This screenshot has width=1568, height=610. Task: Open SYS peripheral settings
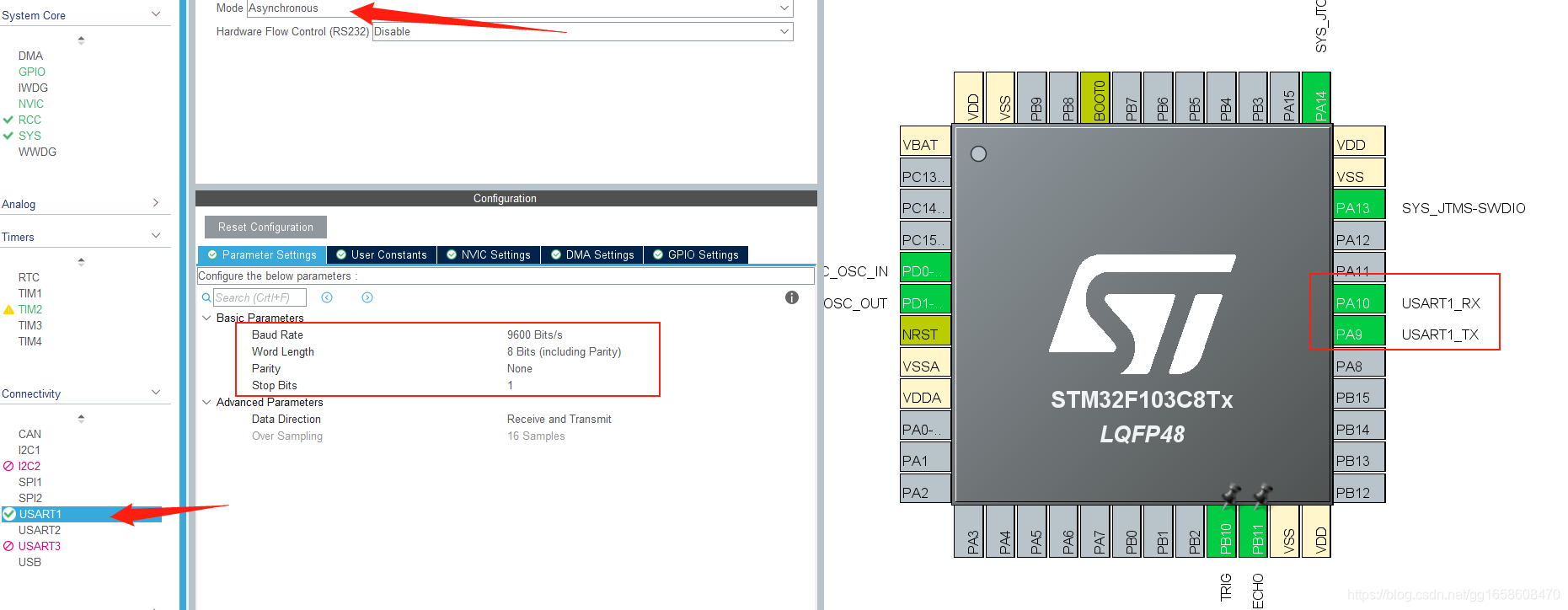(x=29, y=136)
